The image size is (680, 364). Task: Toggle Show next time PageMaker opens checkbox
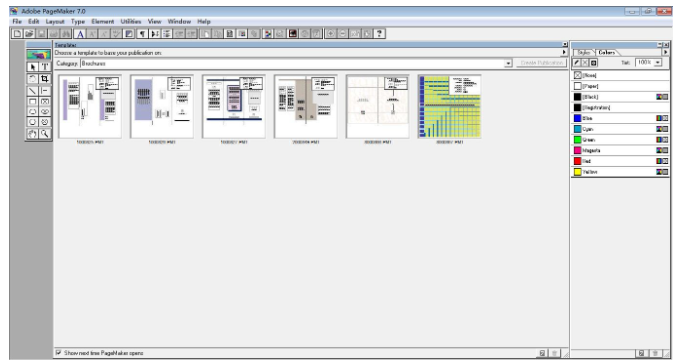pos(58,353)
